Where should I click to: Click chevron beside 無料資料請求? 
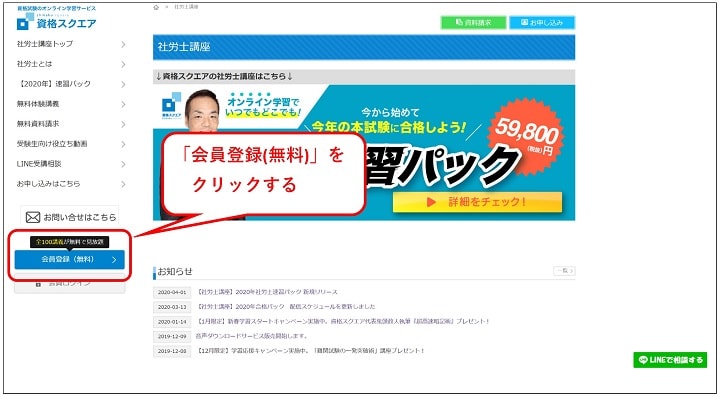coord(123,124)
